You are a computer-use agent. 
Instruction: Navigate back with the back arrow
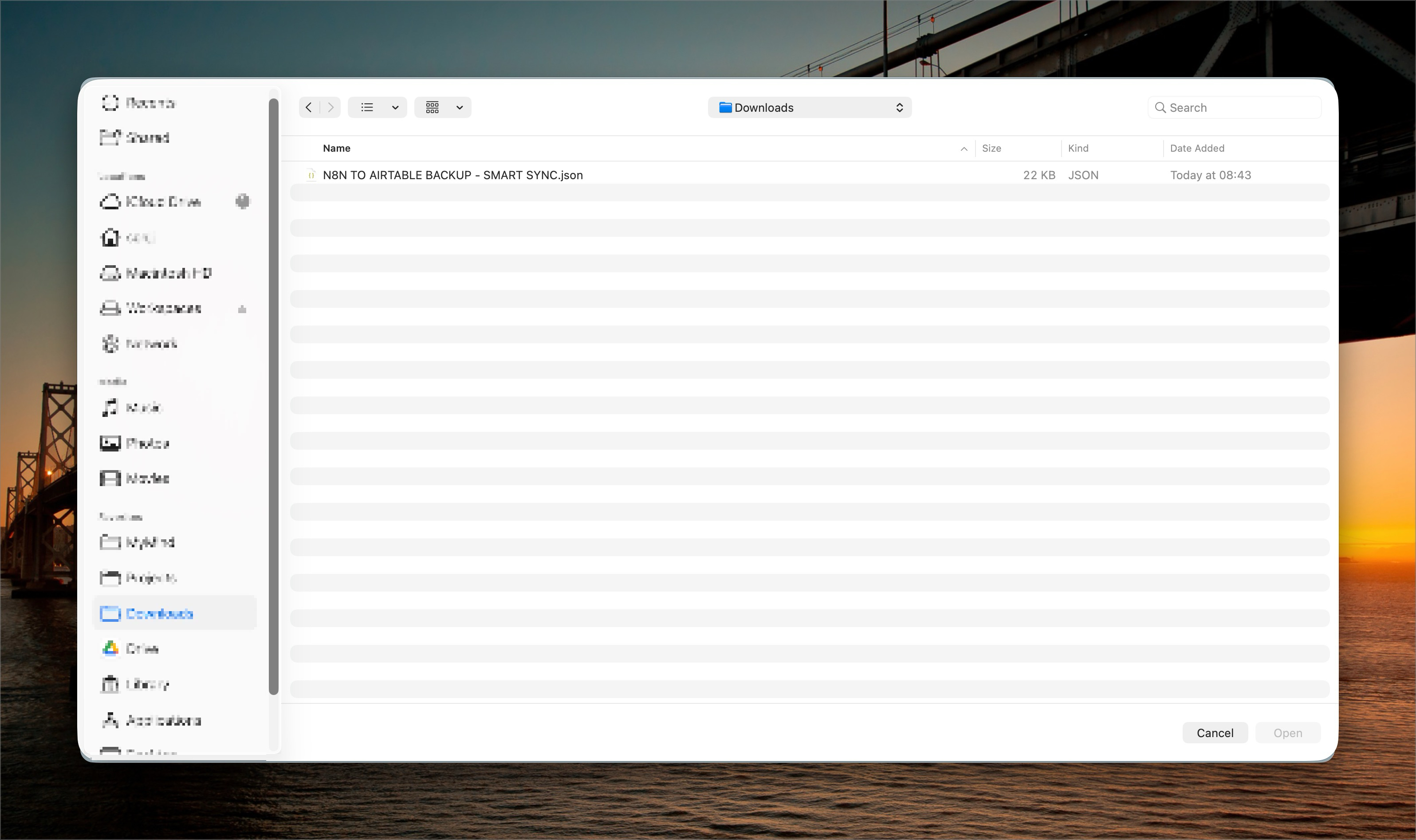pyautogui.click(x=309, y=107)
